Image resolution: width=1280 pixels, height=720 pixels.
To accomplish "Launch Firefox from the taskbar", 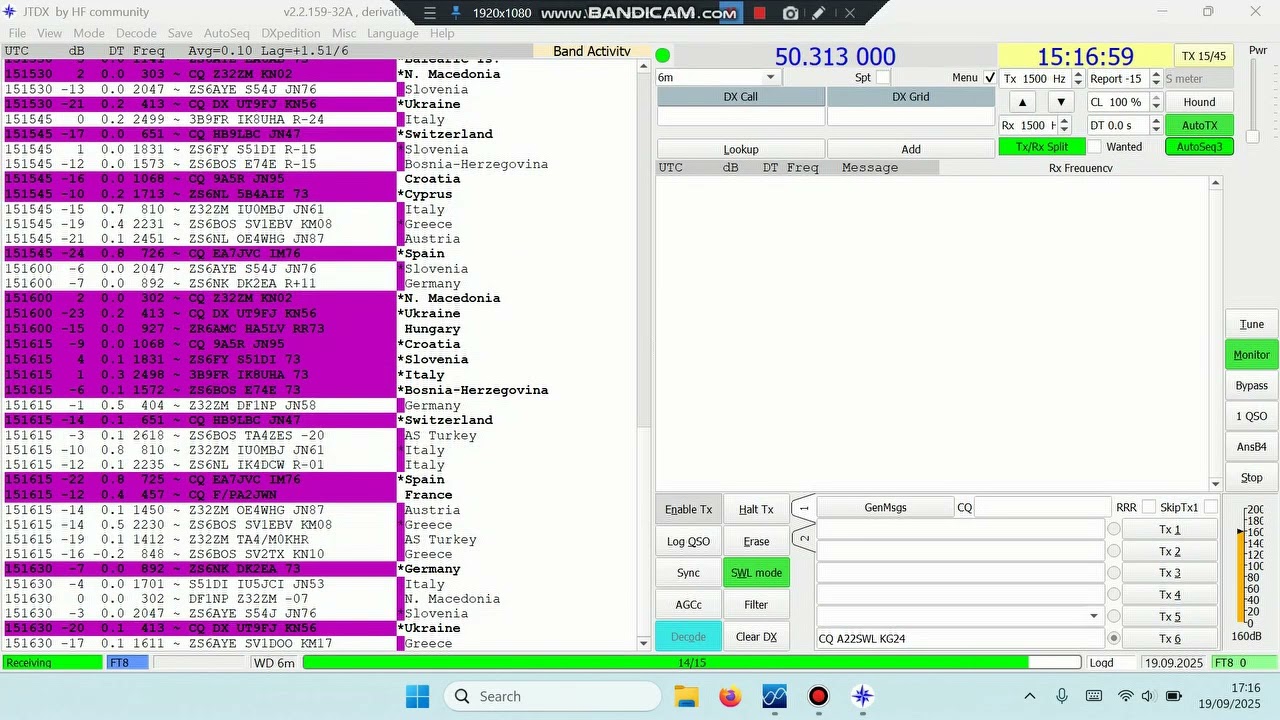I will 730,696.
